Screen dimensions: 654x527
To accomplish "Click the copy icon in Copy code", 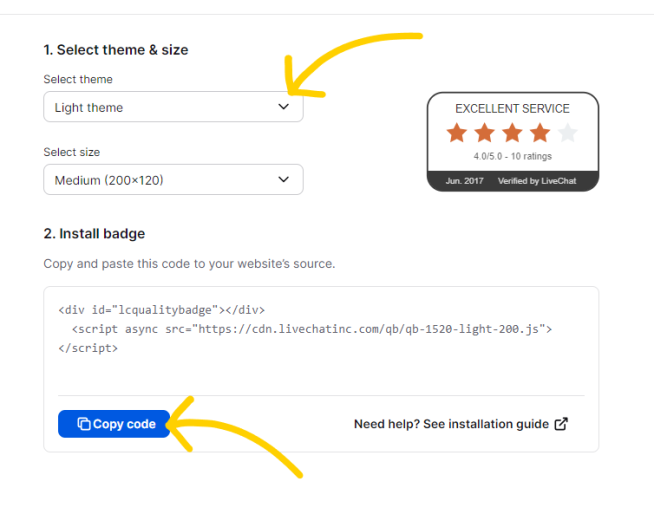I will coord(84,424).
